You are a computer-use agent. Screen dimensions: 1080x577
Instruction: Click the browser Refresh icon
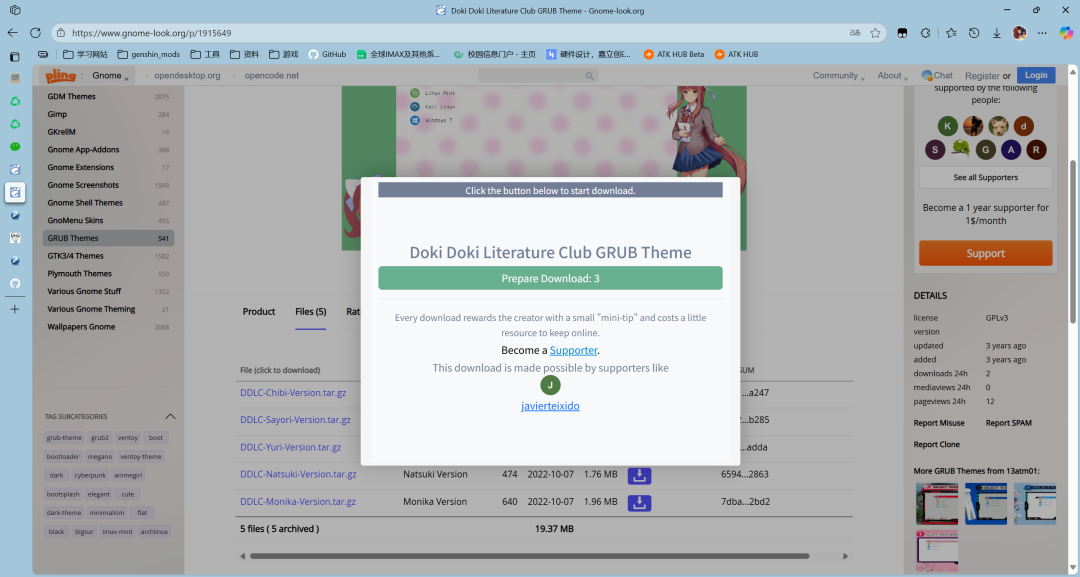(x=36, y=32)
